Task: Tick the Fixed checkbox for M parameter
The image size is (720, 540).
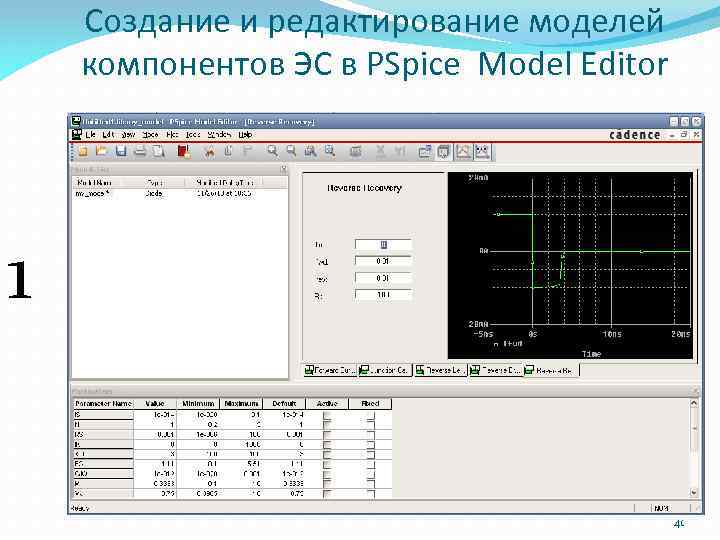Action: click(371, 484)
